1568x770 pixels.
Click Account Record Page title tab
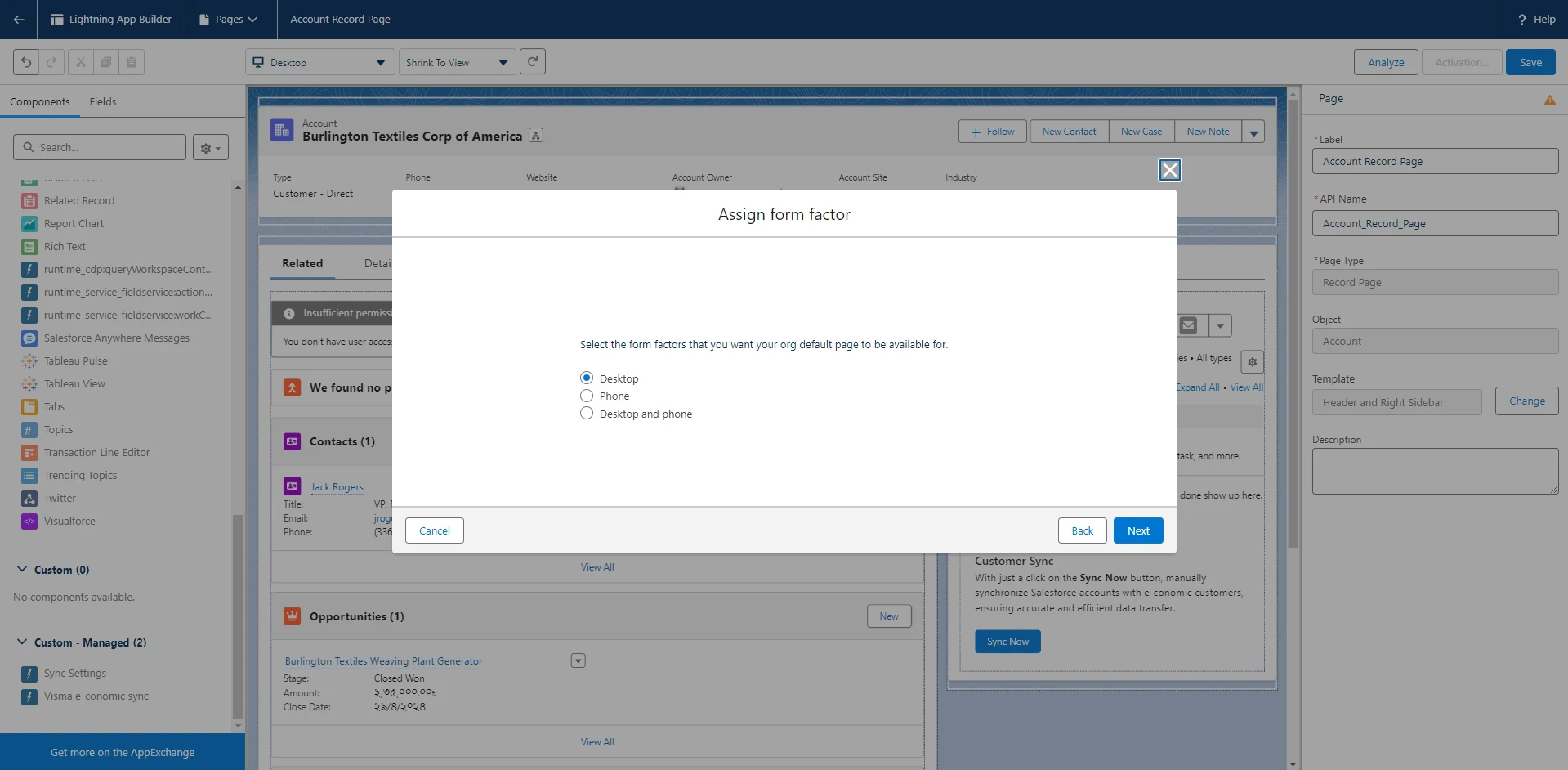coord(340,20)
